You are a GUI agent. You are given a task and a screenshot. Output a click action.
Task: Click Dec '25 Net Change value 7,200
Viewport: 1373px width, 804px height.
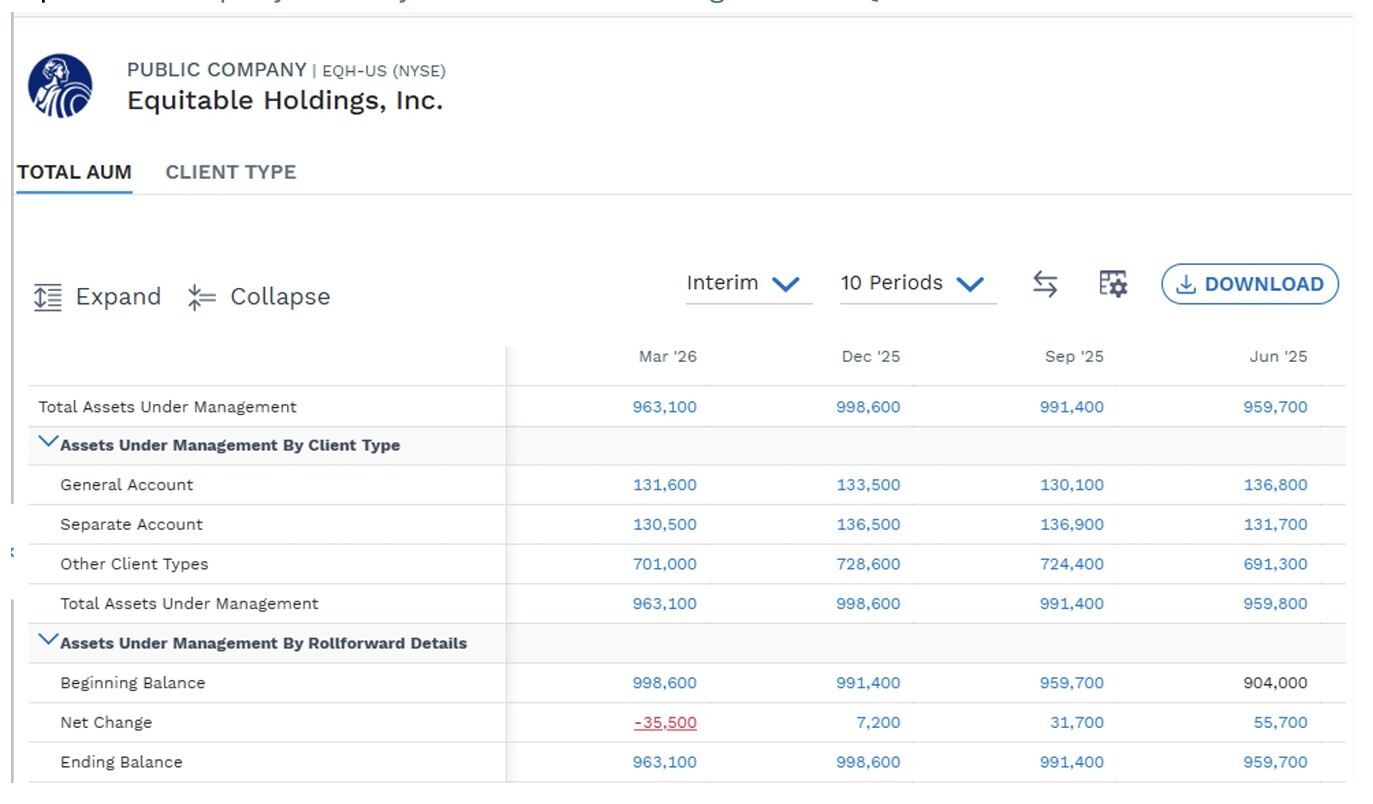[878, 723]
